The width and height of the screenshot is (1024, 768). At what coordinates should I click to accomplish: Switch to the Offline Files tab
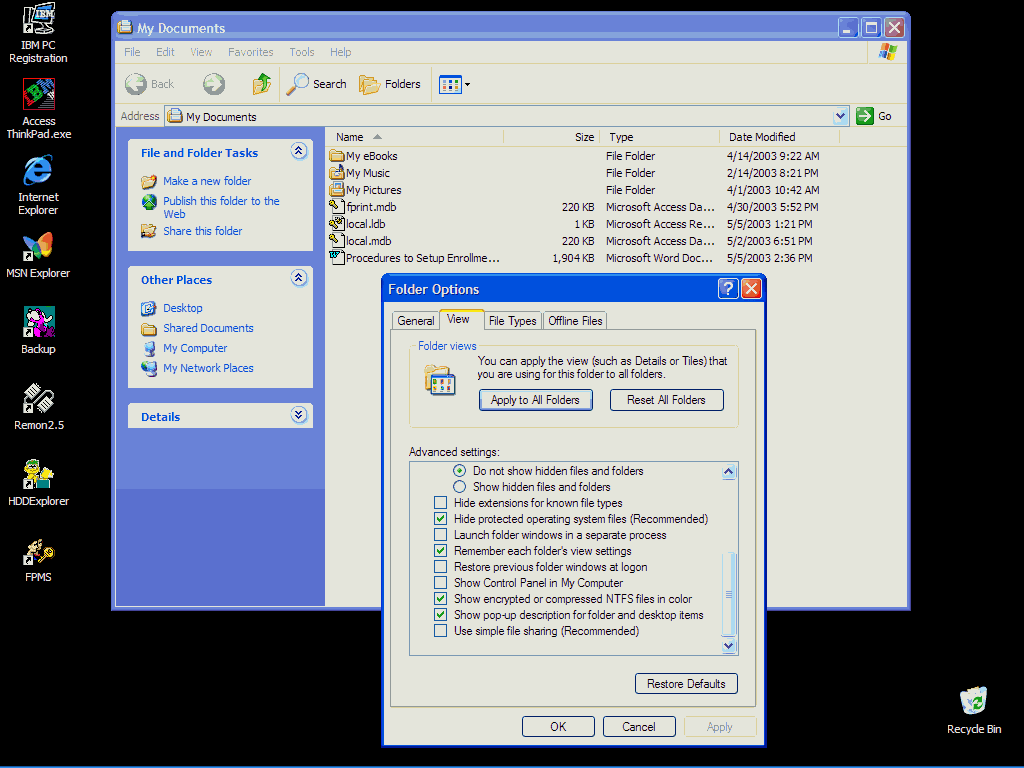click(575, 321)
